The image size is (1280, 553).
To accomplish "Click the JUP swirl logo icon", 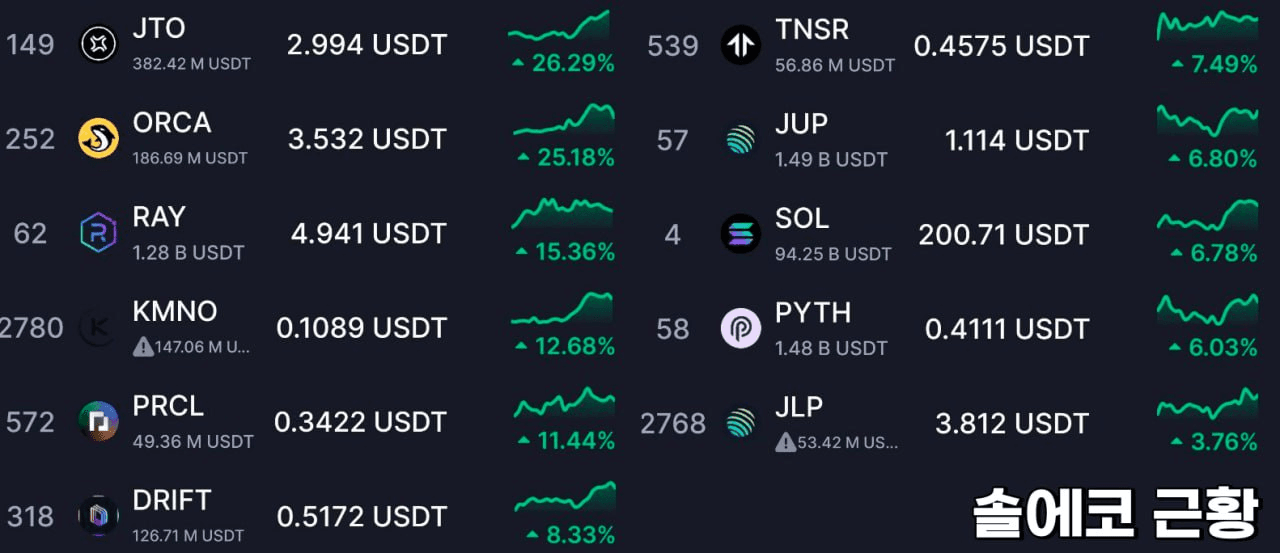I will click(741, 139).
